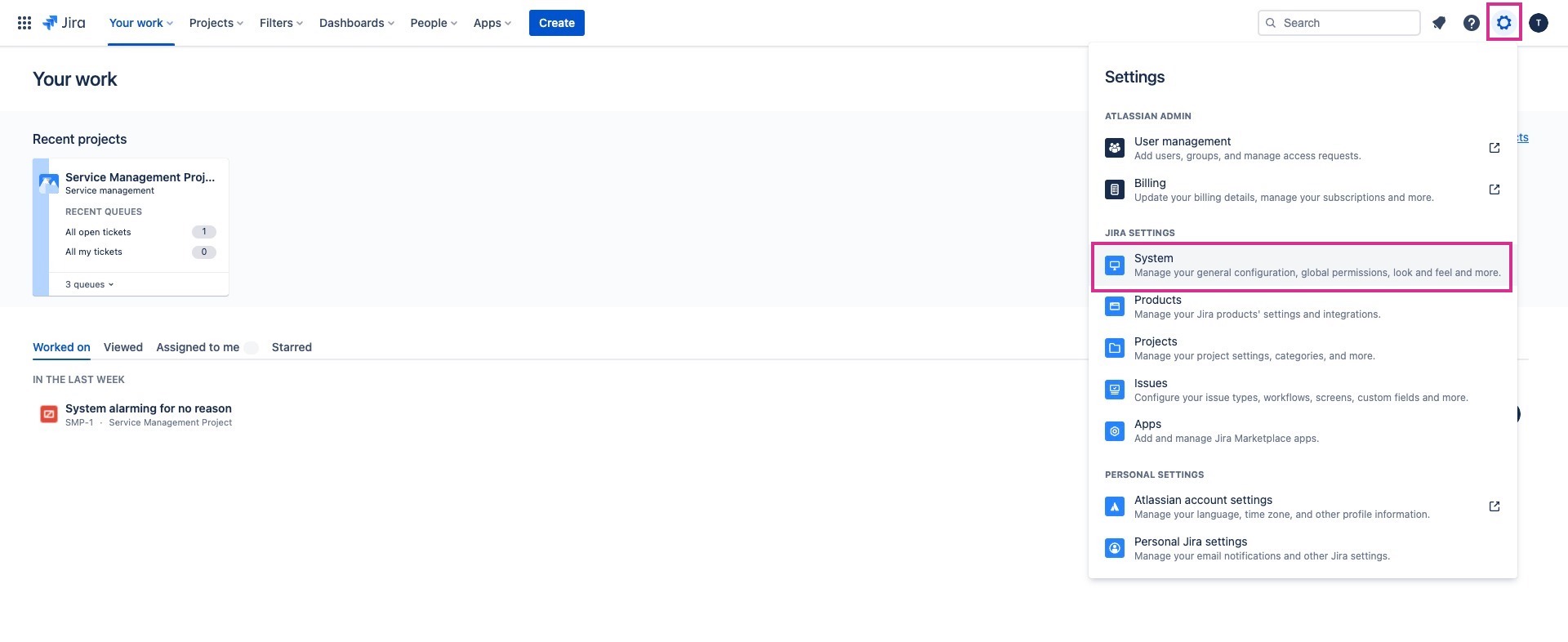This screenshot has height=642, width=1568.
Task: Open Billing settings entry
Action: 1303,189
